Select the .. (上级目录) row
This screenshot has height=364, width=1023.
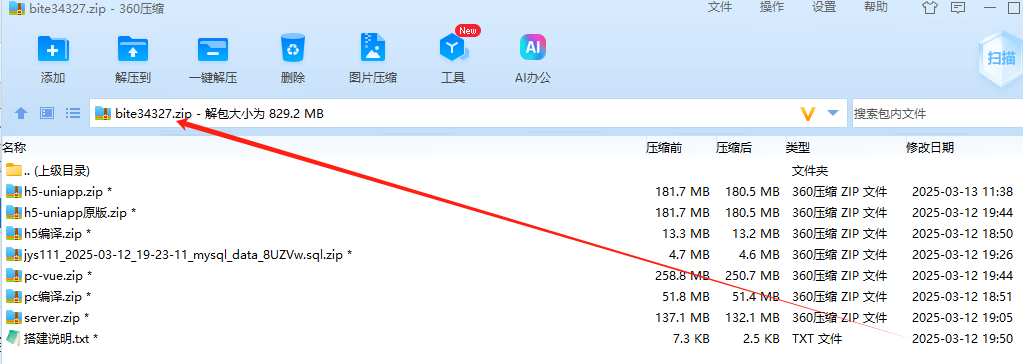(512, 171)
